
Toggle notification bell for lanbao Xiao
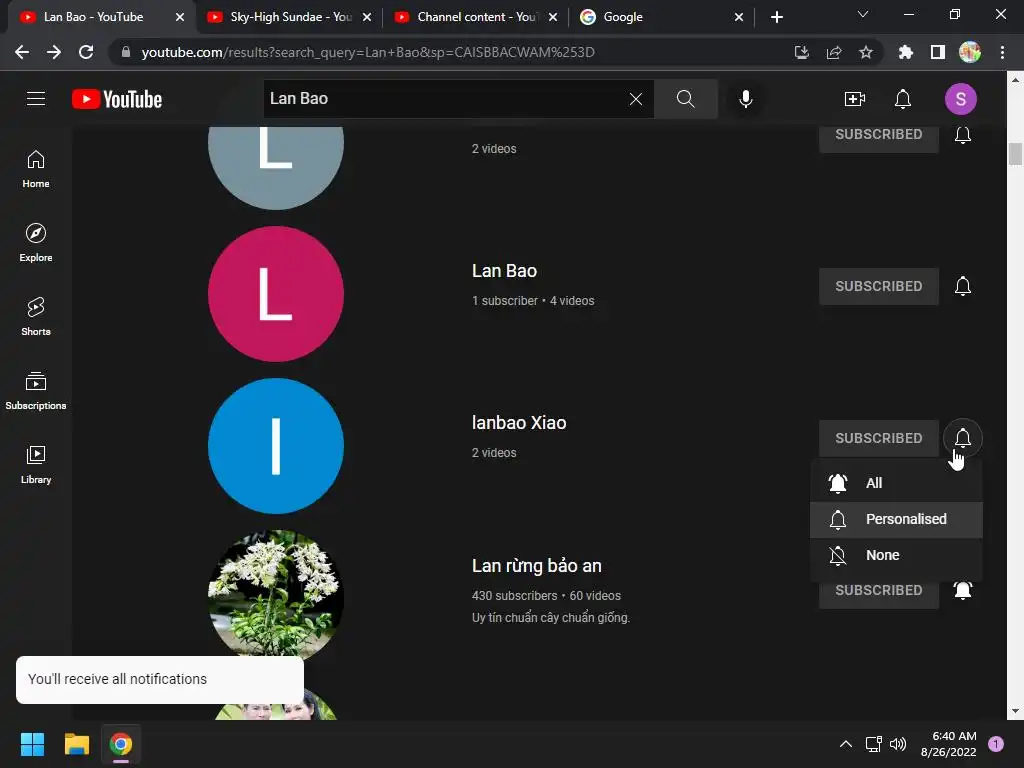coord(962,438)
